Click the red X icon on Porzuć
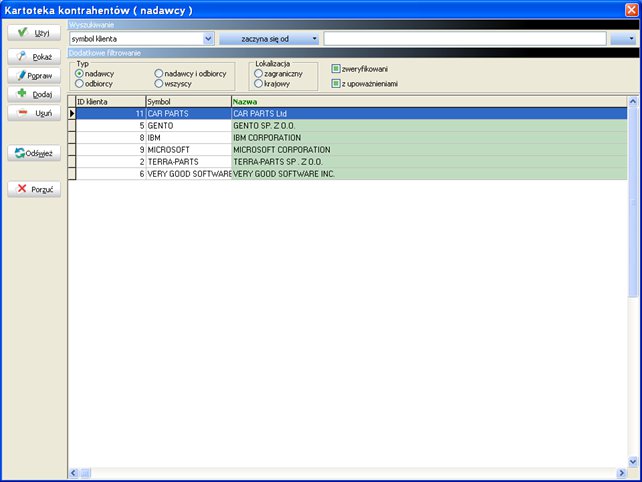642x482 pixels. pos(22,188)
